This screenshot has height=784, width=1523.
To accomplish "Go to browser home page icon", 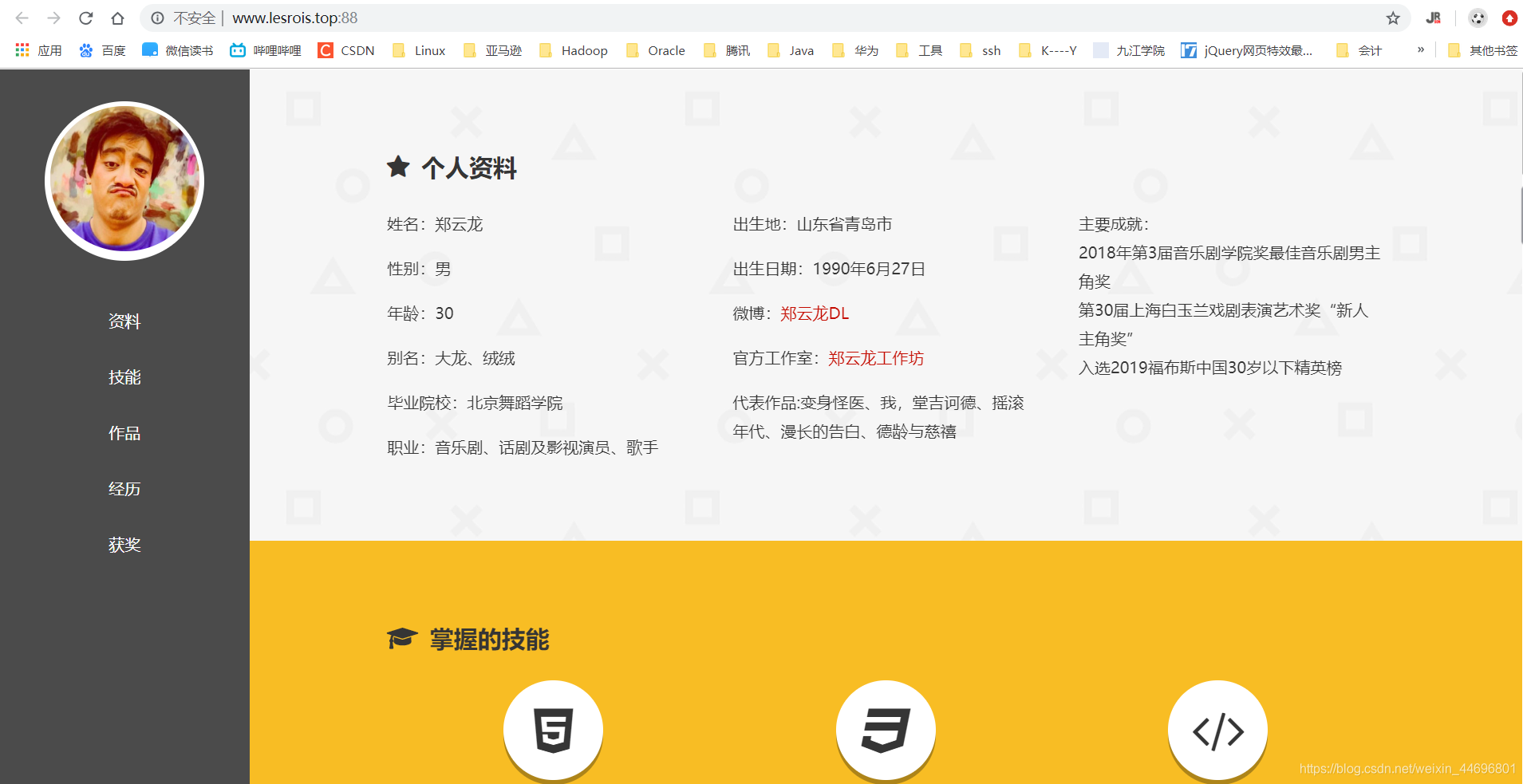I will (x=117, y=18).
